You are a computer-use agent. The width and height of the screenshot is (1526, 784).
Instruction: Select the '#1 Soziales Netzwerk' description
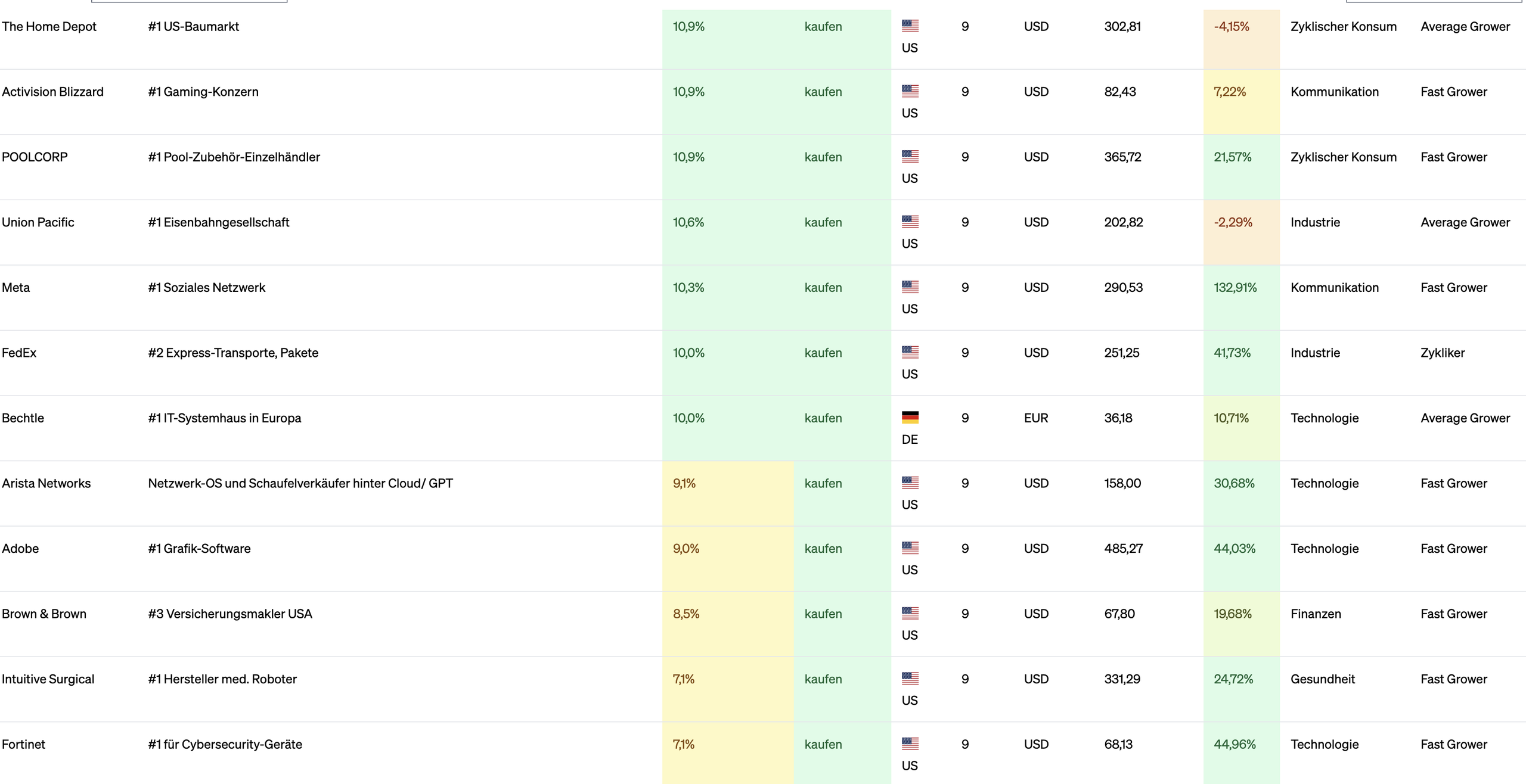(x=206, y=288)
